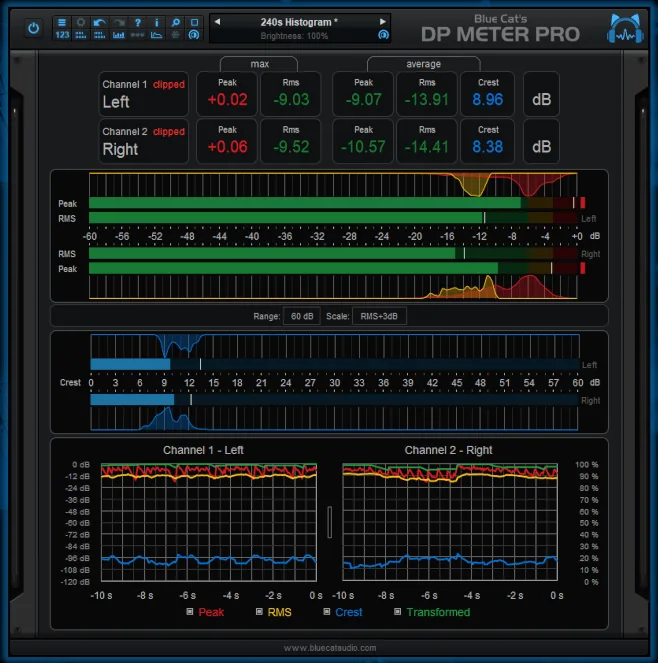Toggle the second meters view icon
This screenshot has height=663, width=658.
tap(100, 35)
